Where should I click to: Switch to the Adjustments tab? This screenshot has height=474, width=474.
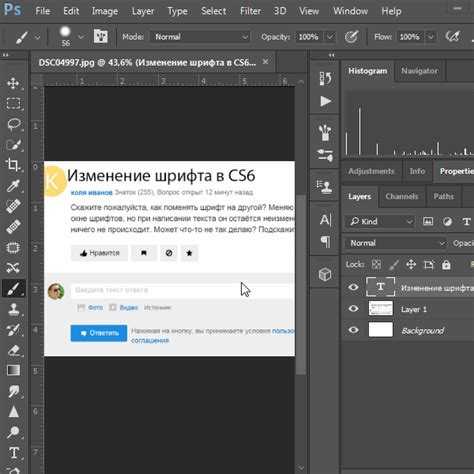pos(371,171)
